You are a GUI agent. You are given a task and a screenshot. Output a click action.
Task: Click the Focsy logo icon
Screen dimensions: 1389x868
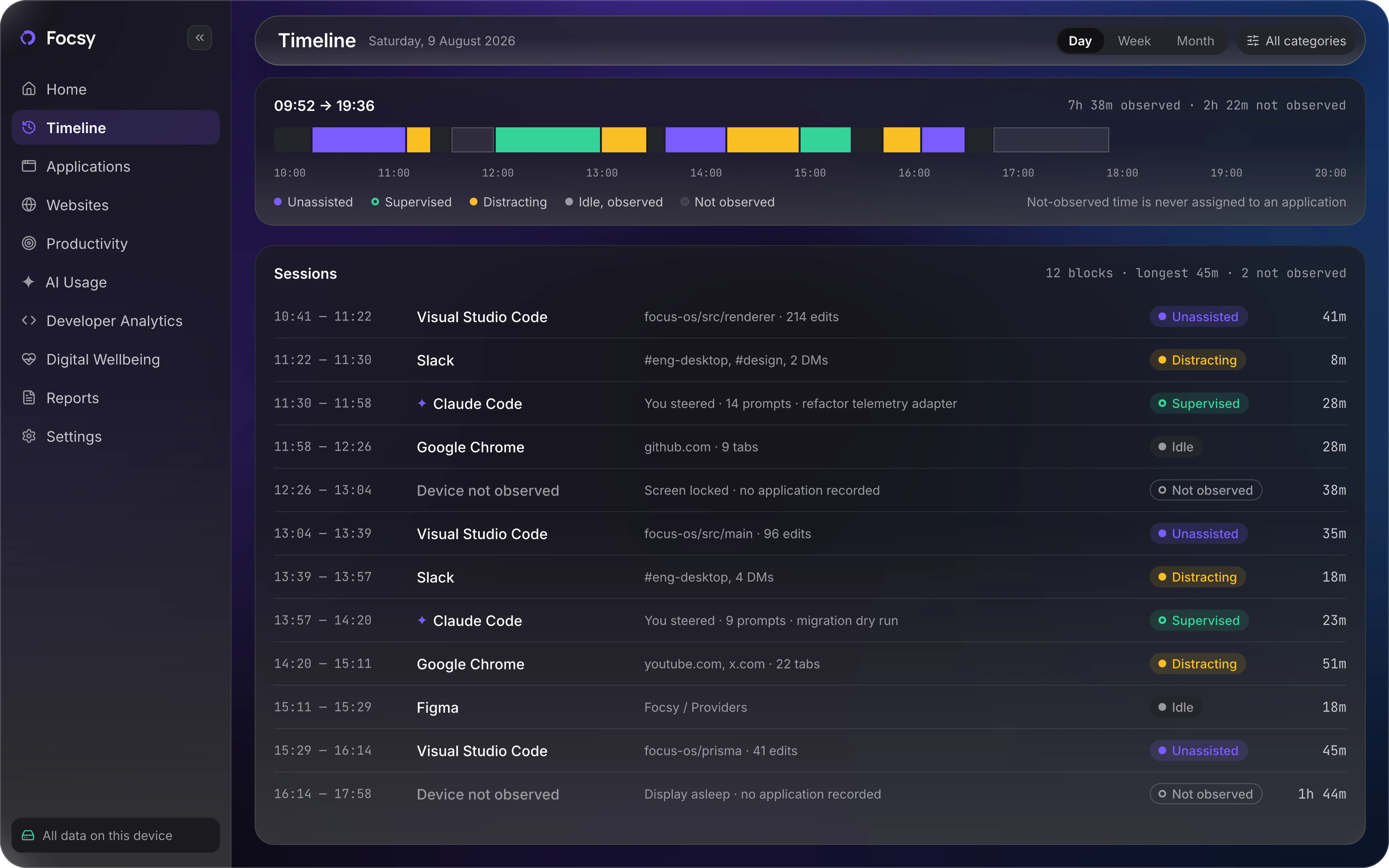[28, 38]
